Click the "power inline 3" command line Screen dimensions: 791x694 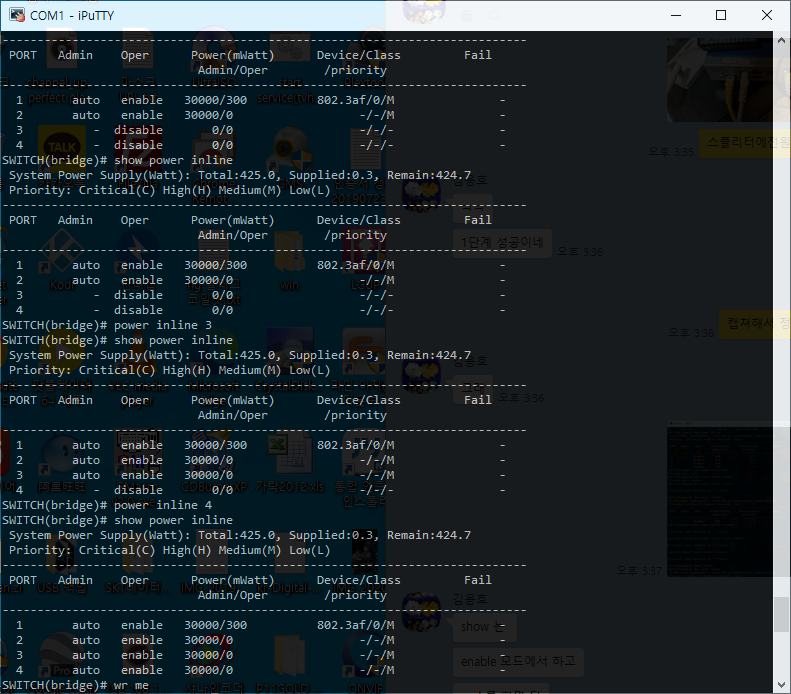(163, 325)
